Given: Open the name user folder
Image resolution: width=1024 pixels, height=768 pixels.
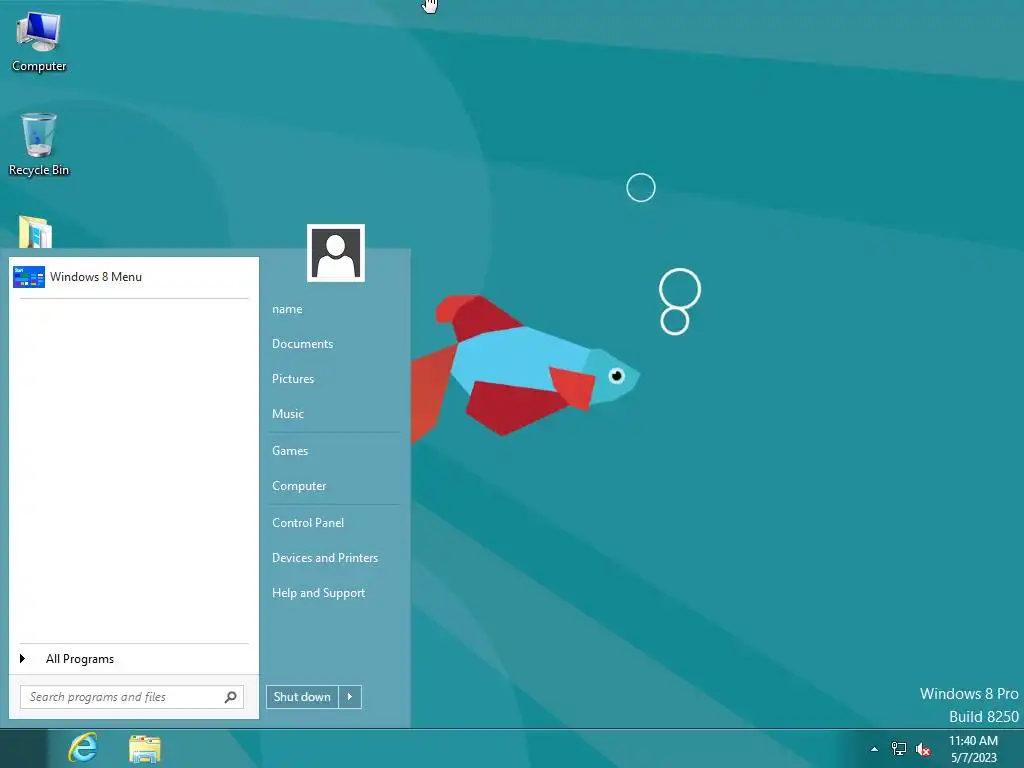Looking at the screenshot, I should pyautogui.click(x=287, y=309).
